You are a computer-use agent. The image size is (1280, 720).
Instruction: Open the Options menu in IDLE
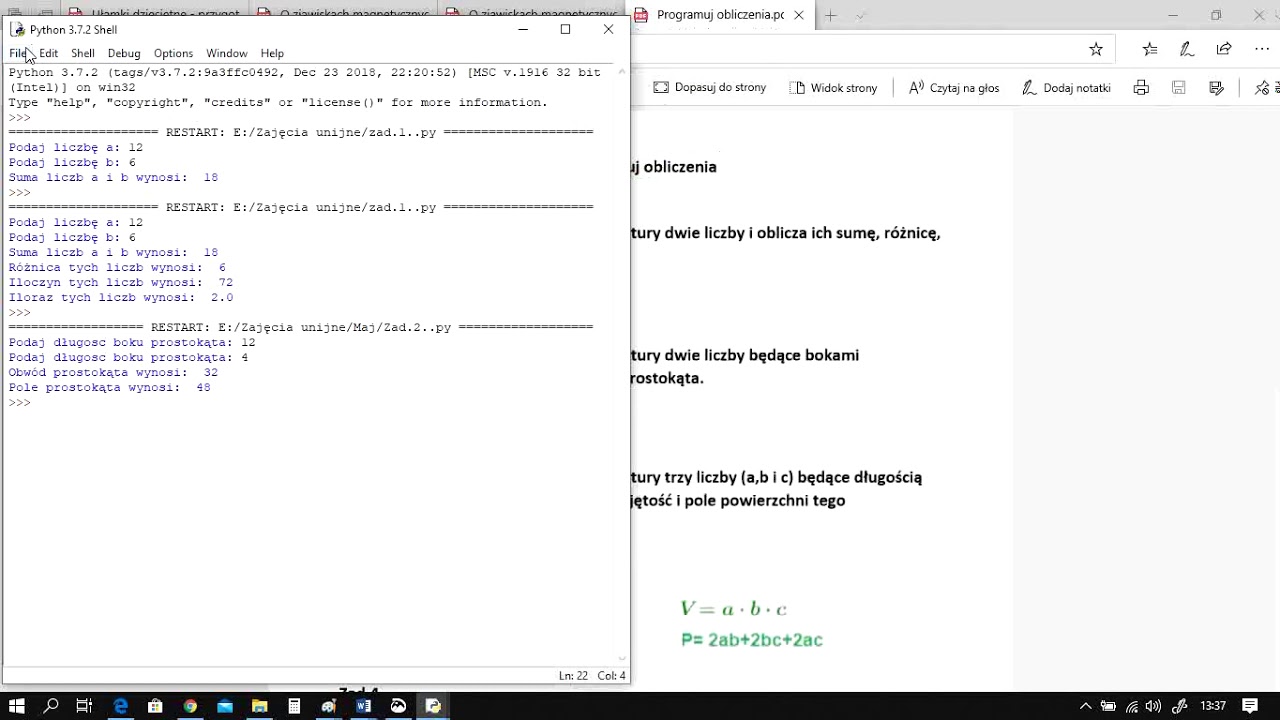(173, 53)
